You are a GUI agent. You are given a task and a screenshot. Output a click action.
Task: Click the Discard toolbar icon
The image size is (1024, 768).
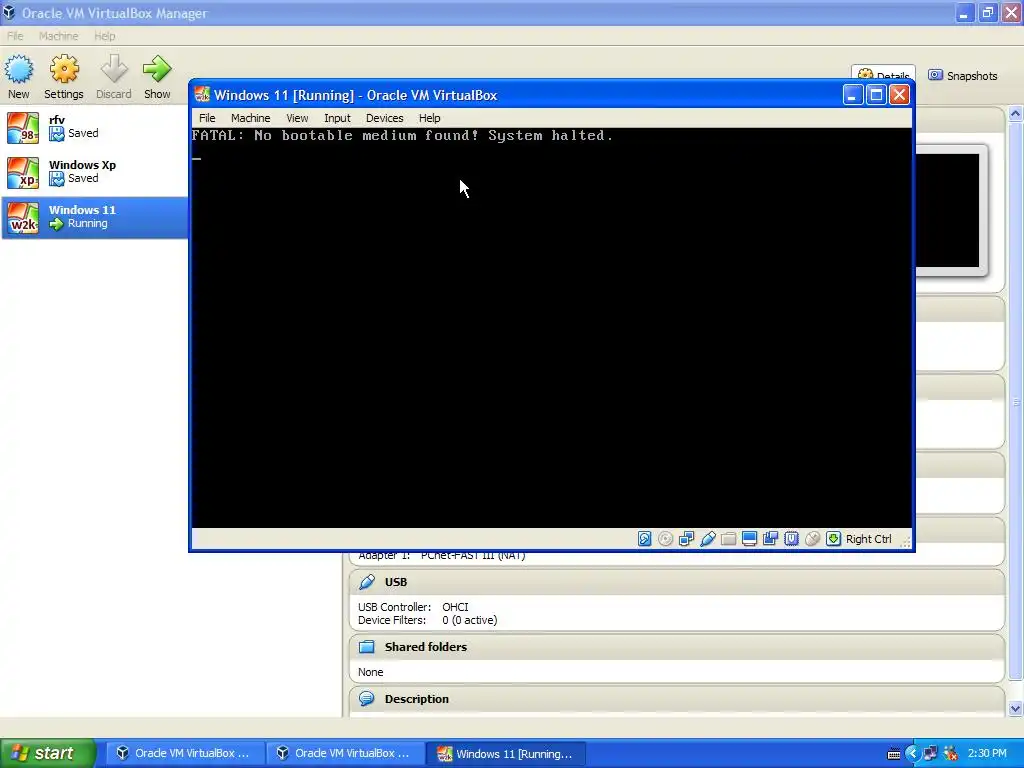click(x=114, y=69)
